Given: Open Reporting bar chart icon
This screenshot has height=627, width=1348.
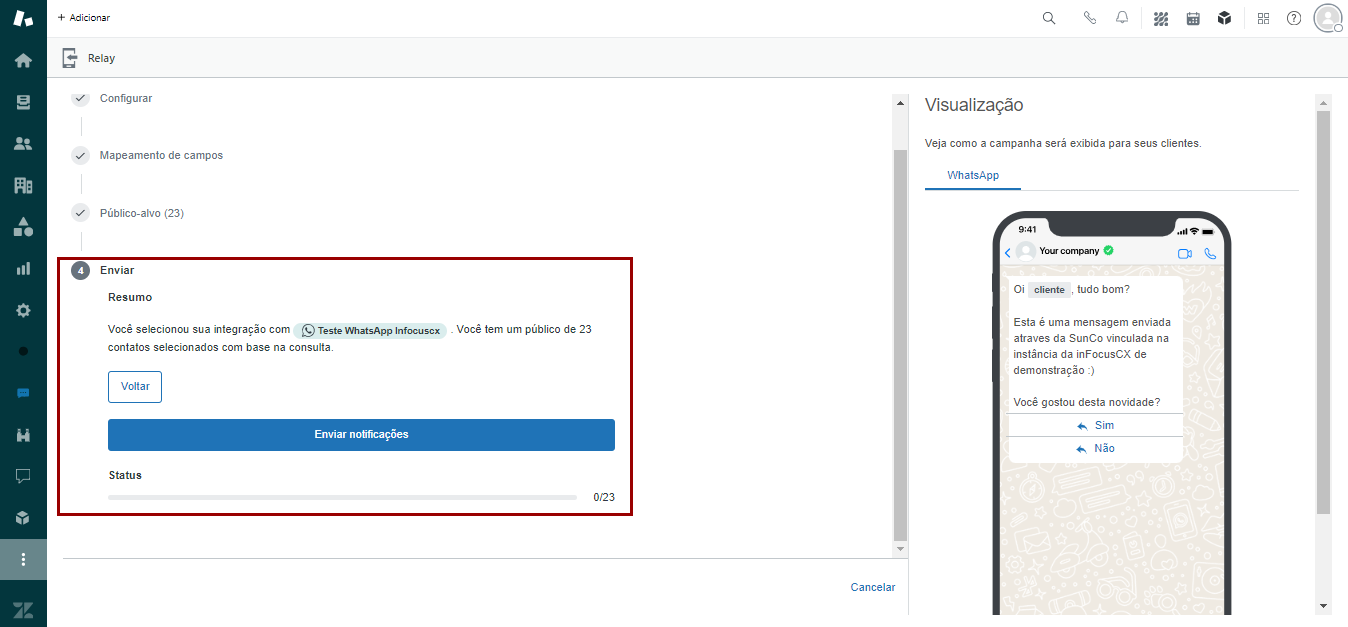Looking at the screenshot, I should [x=23, y=268].
